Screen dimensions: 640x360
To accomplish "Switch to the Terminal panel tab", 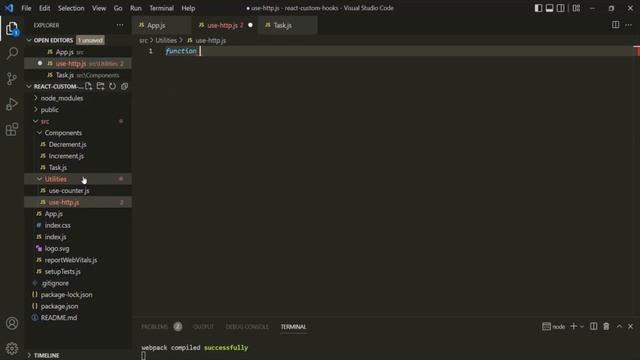I will click(x=293, y=327).
